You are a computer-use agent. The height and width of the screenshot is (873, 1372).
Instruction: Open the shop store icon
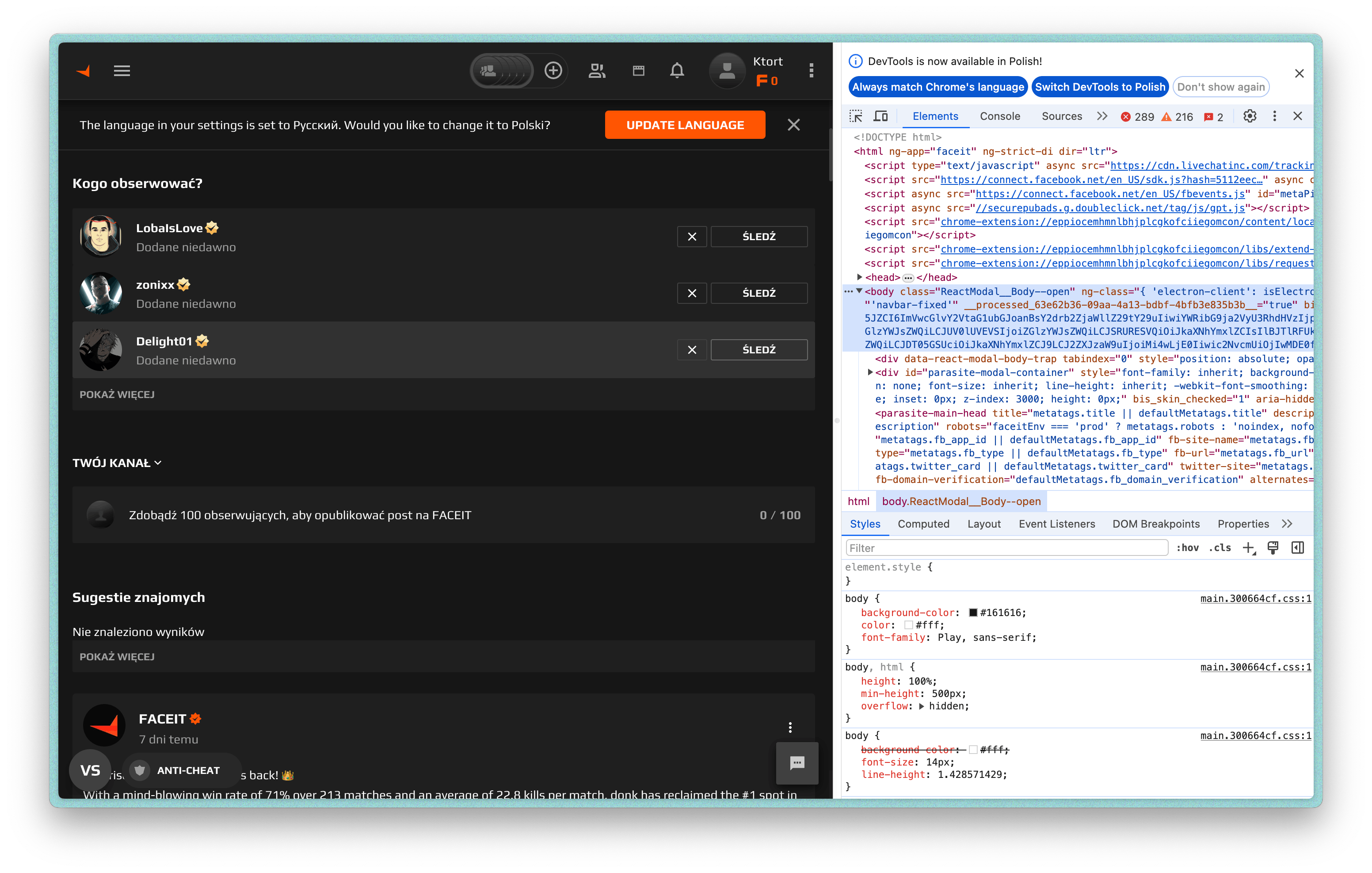[638, 71]
